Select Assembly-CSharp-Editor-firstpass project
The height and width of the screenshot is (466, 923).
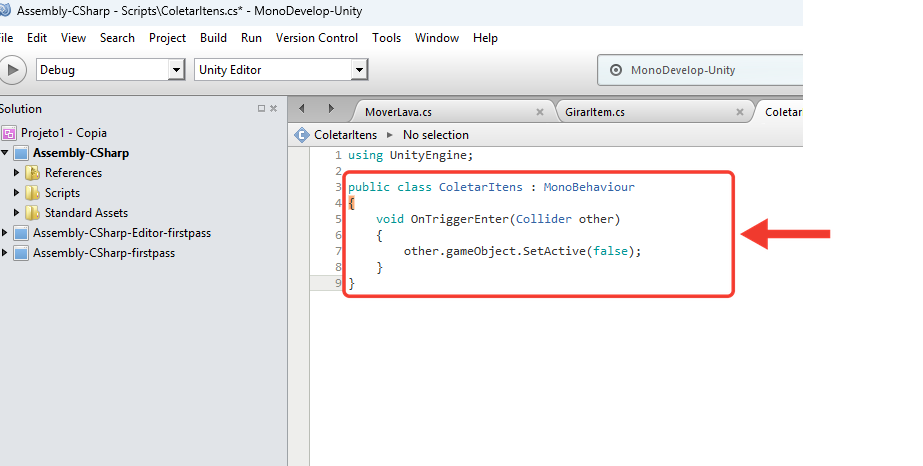tap(122, 233)
